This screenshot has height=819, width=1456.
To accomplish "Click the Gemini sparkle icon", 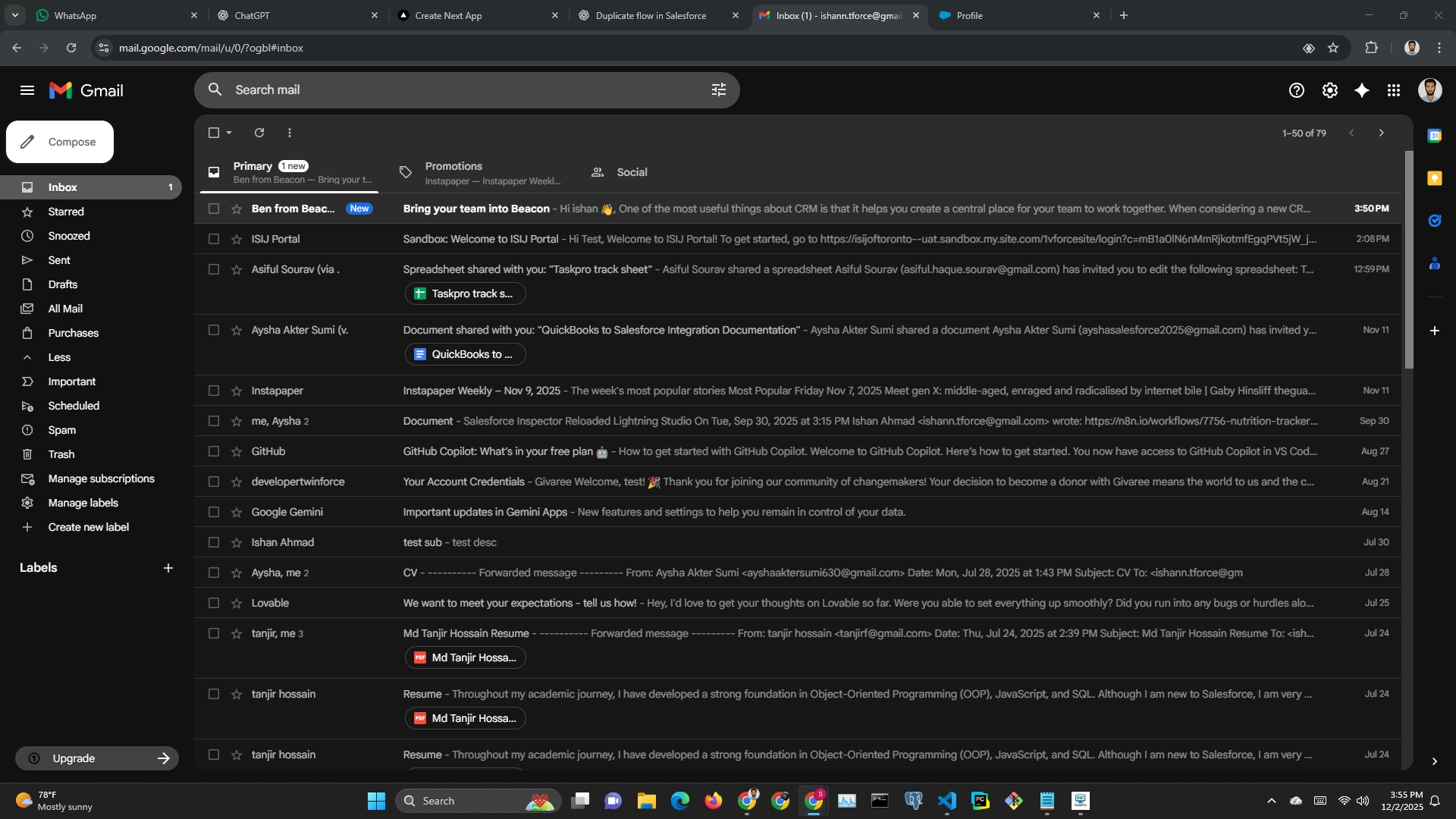I will click(x=1362, y=90).
